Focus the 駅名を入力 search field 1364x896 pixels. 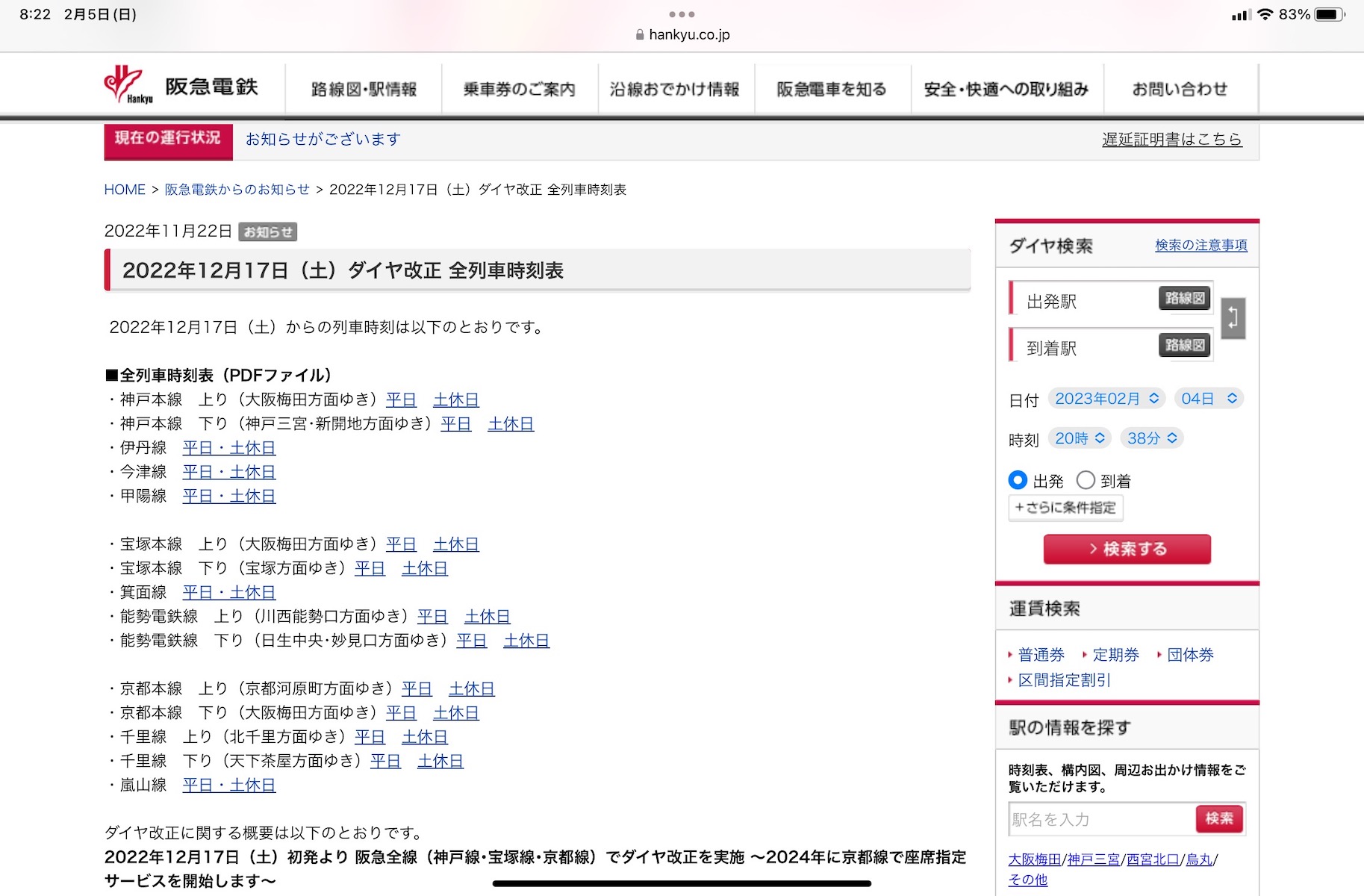click(x=1102, y=819)
